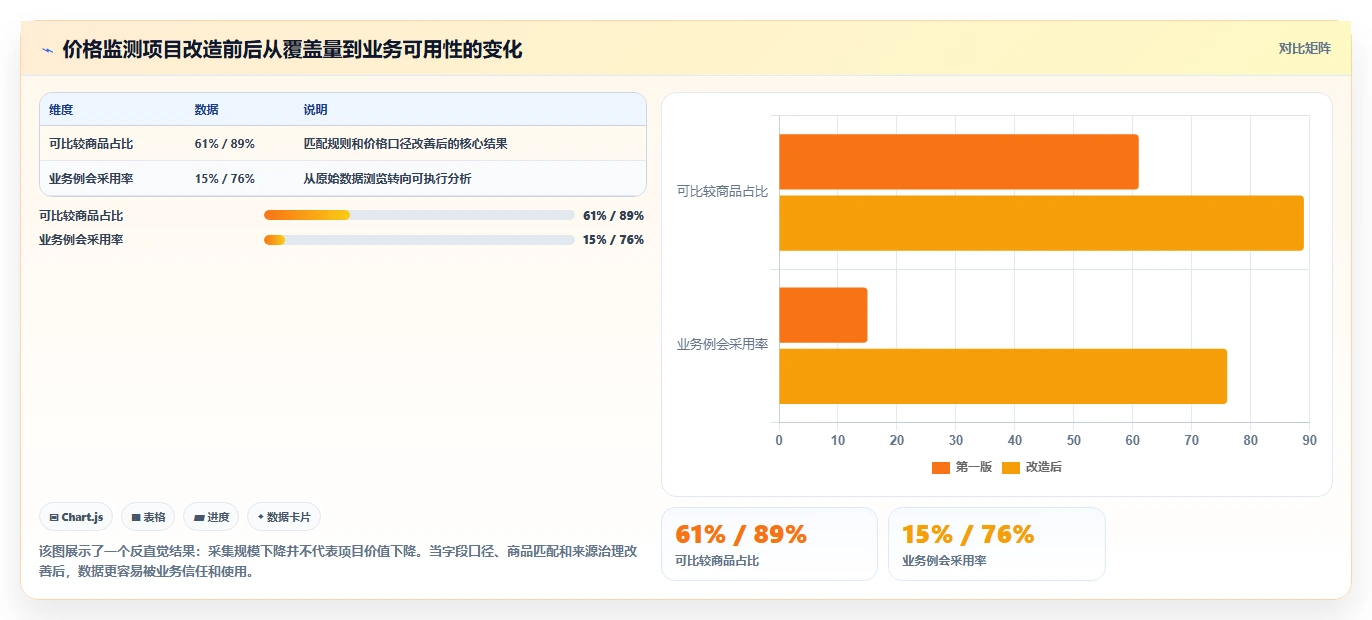
Task: Click the lightning icon beside the title
Action: [47, 50]
